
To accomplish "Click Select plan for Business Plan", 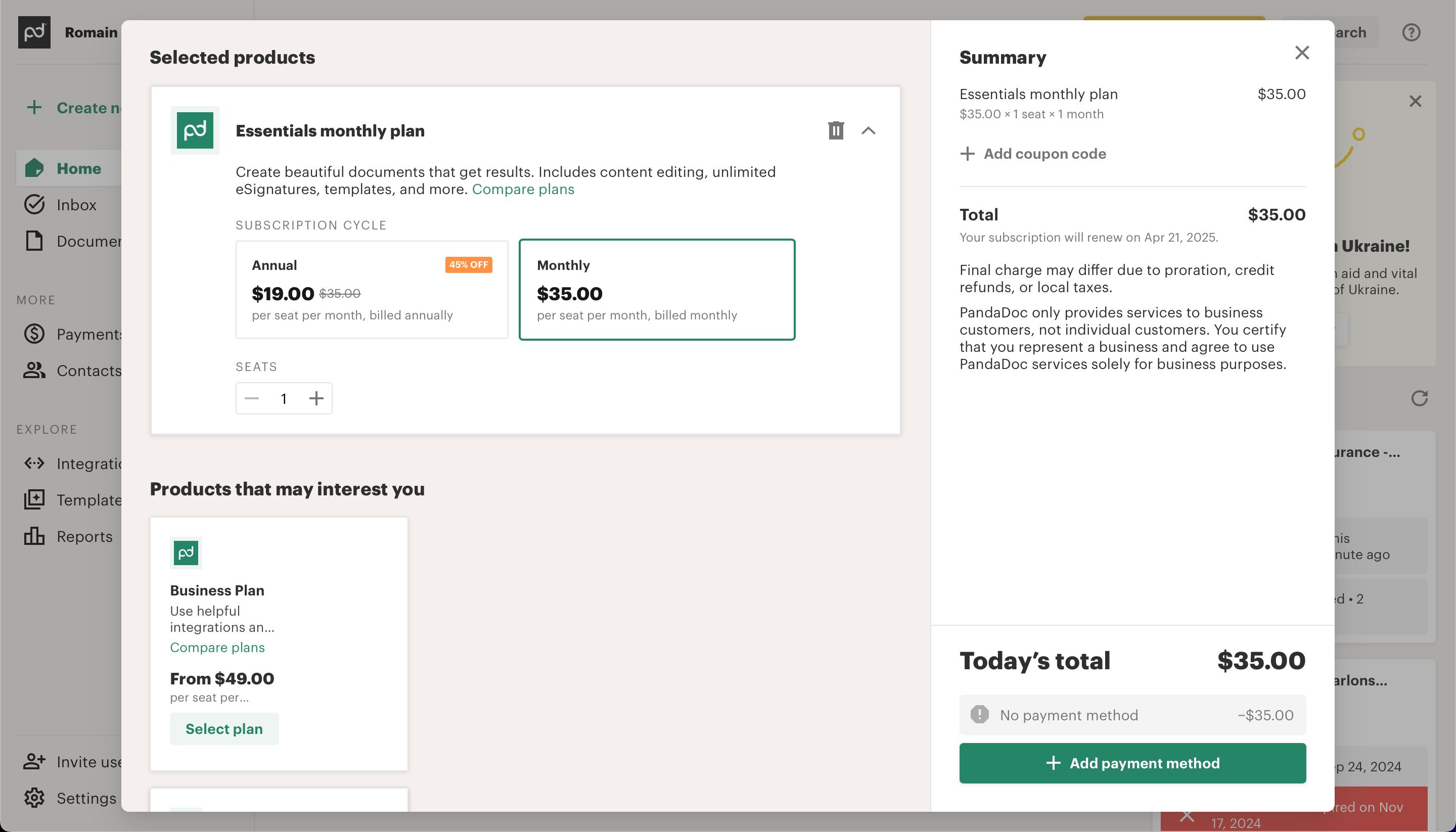I will click(x=224, y=728).
